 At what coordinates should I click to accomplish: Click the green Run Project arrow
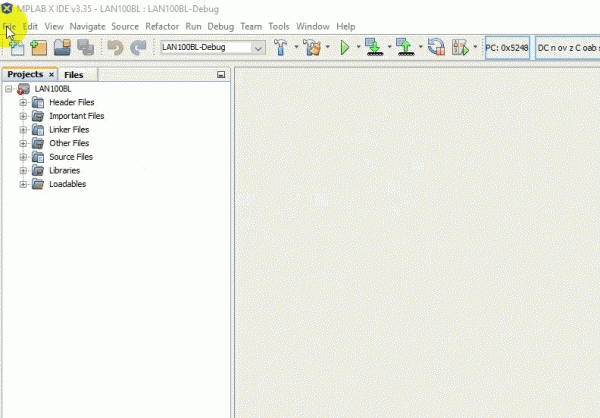[x=345, y=48]
